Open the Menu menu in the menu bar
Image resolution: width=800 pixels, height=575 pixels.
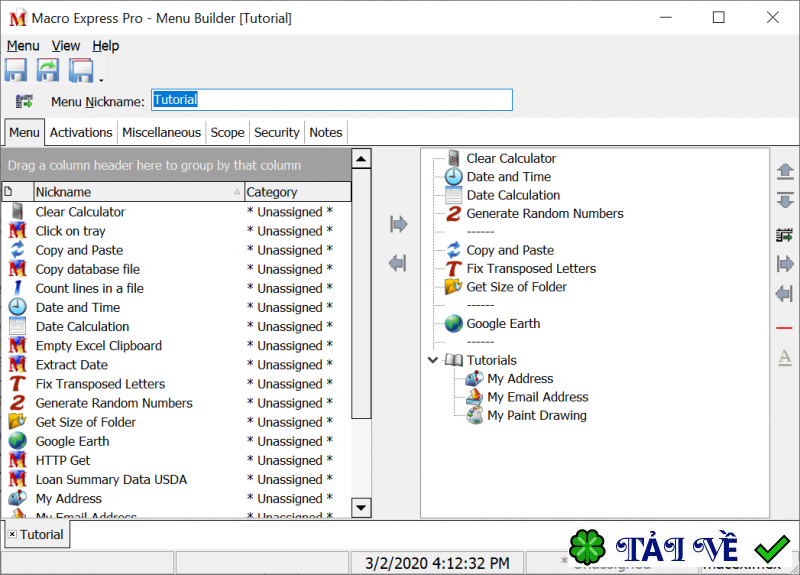click(x=23, y=46)
